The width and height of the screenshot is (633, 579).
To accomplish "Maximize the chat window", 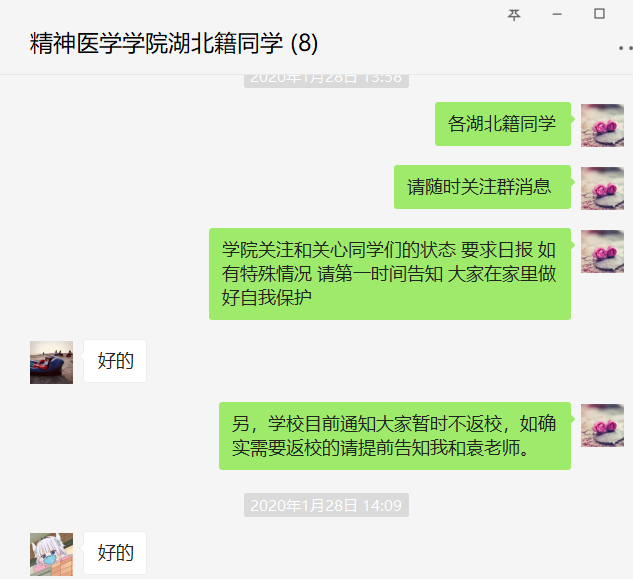I will point(599,14).
